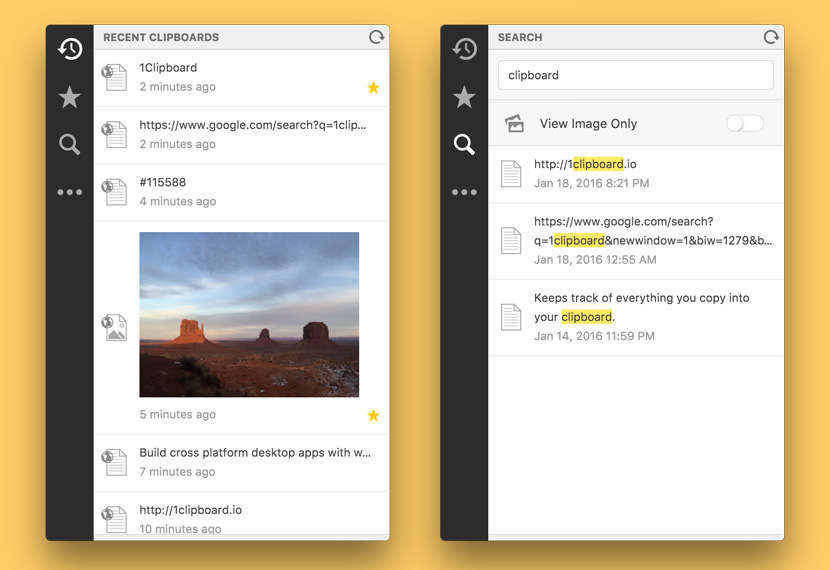Select the 1Clipboard clip text

pyautogui.click(x=168, y=68)
